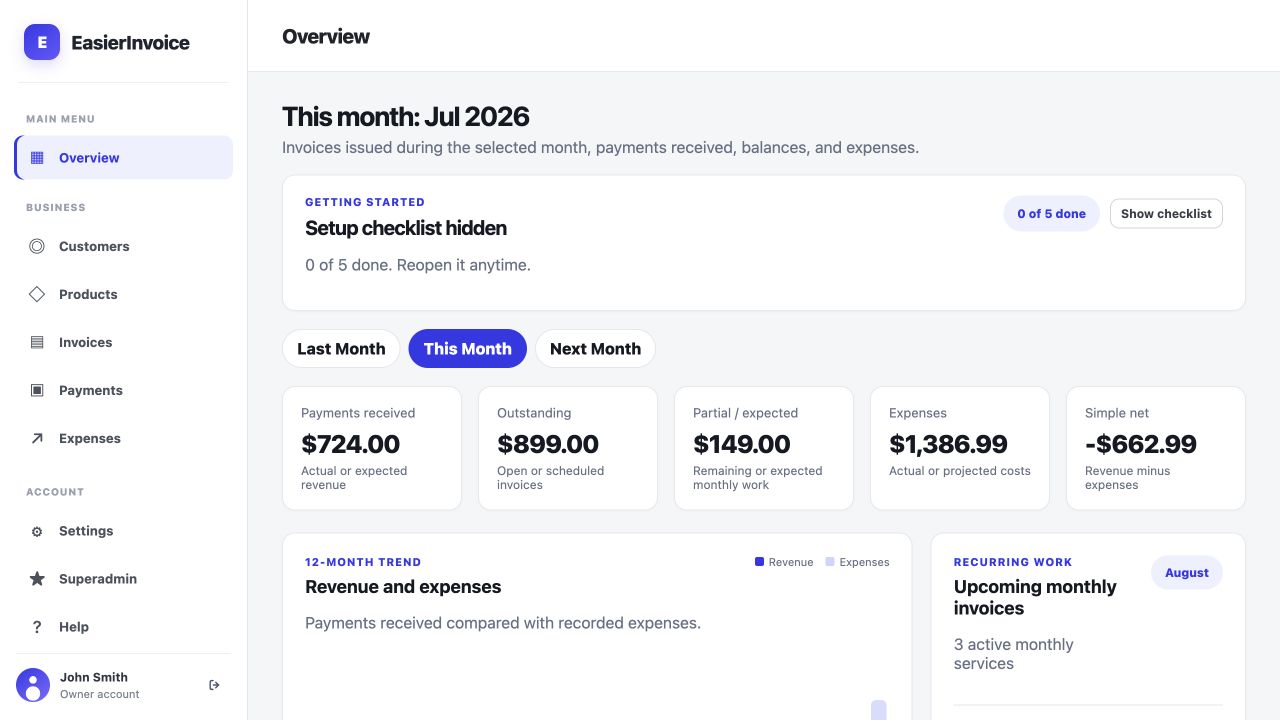The height and width of the screenshot is (720, 1280).
Task: Click the August badge in Recurring Work
Action: point(1187,573)
